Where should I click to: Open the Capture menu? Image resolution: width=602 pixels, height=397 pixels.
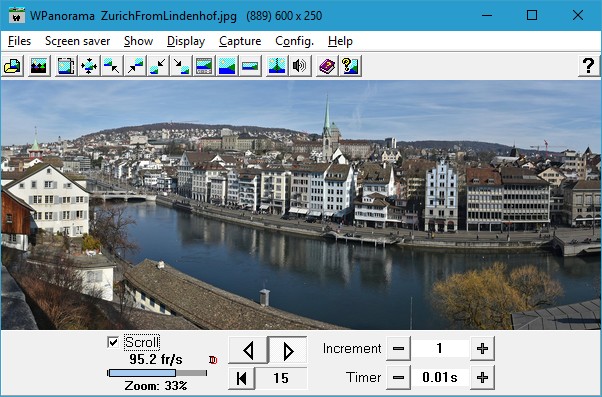point(240,41)
